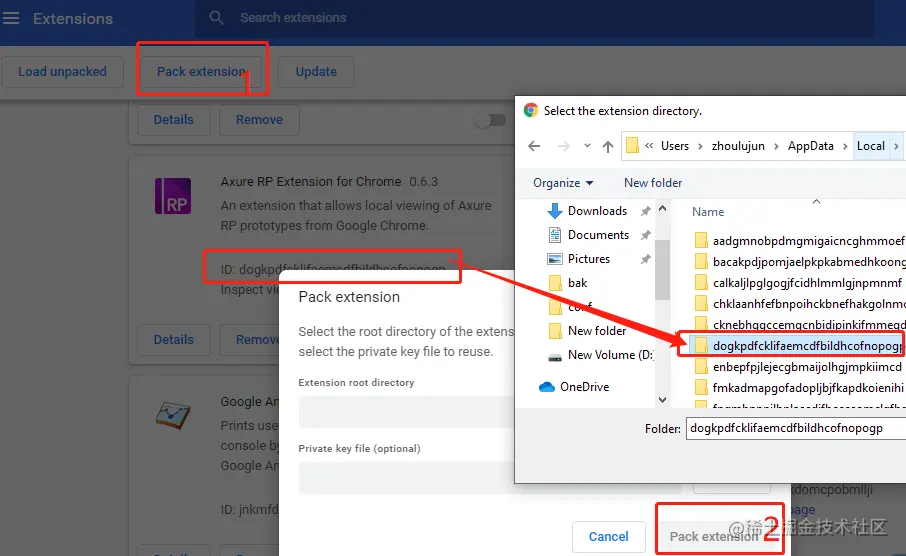
Task: Expand the chevron after Users in path
Action: (700, 146)
